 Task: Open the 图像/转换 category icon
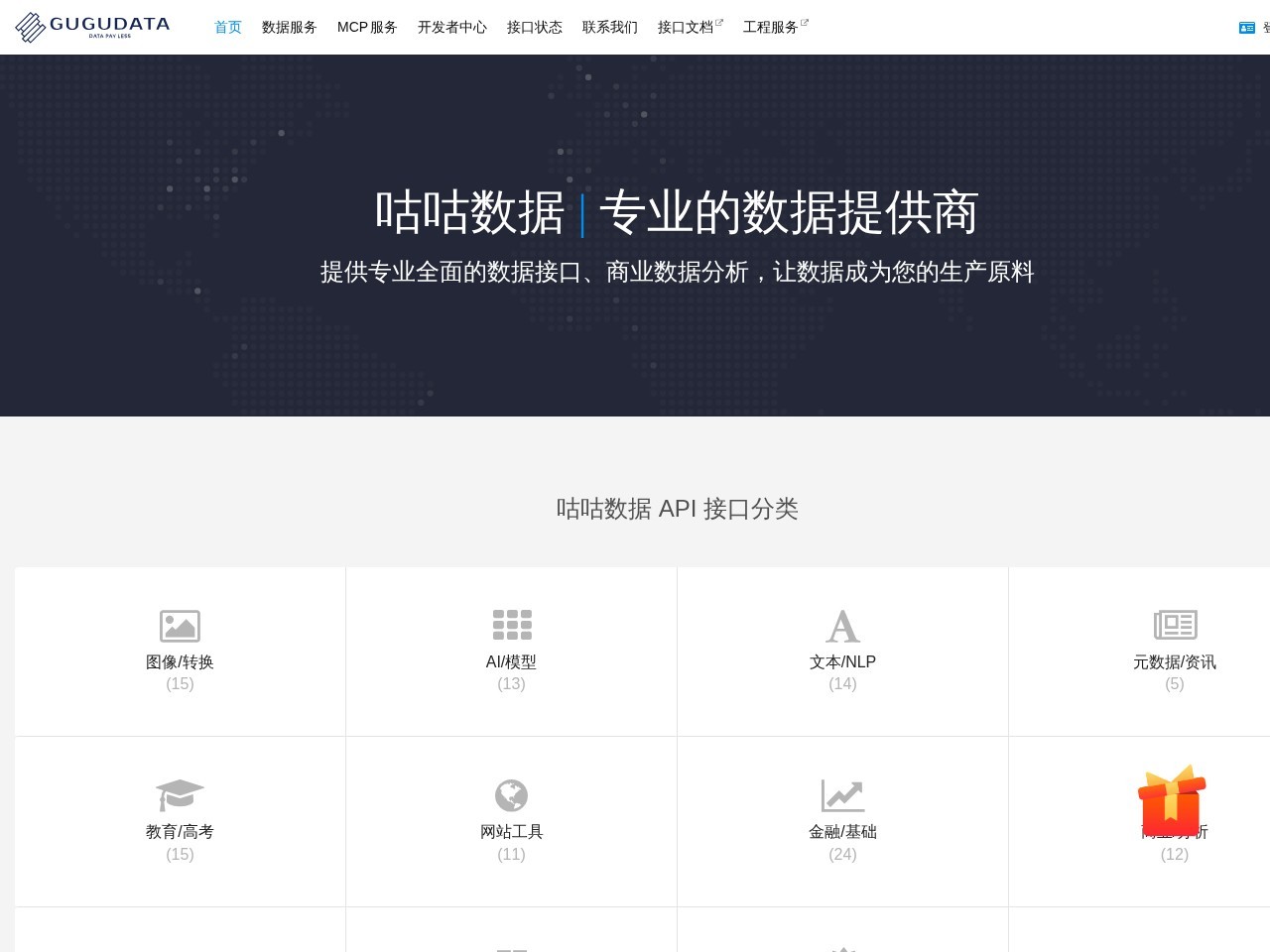(180, 626)
